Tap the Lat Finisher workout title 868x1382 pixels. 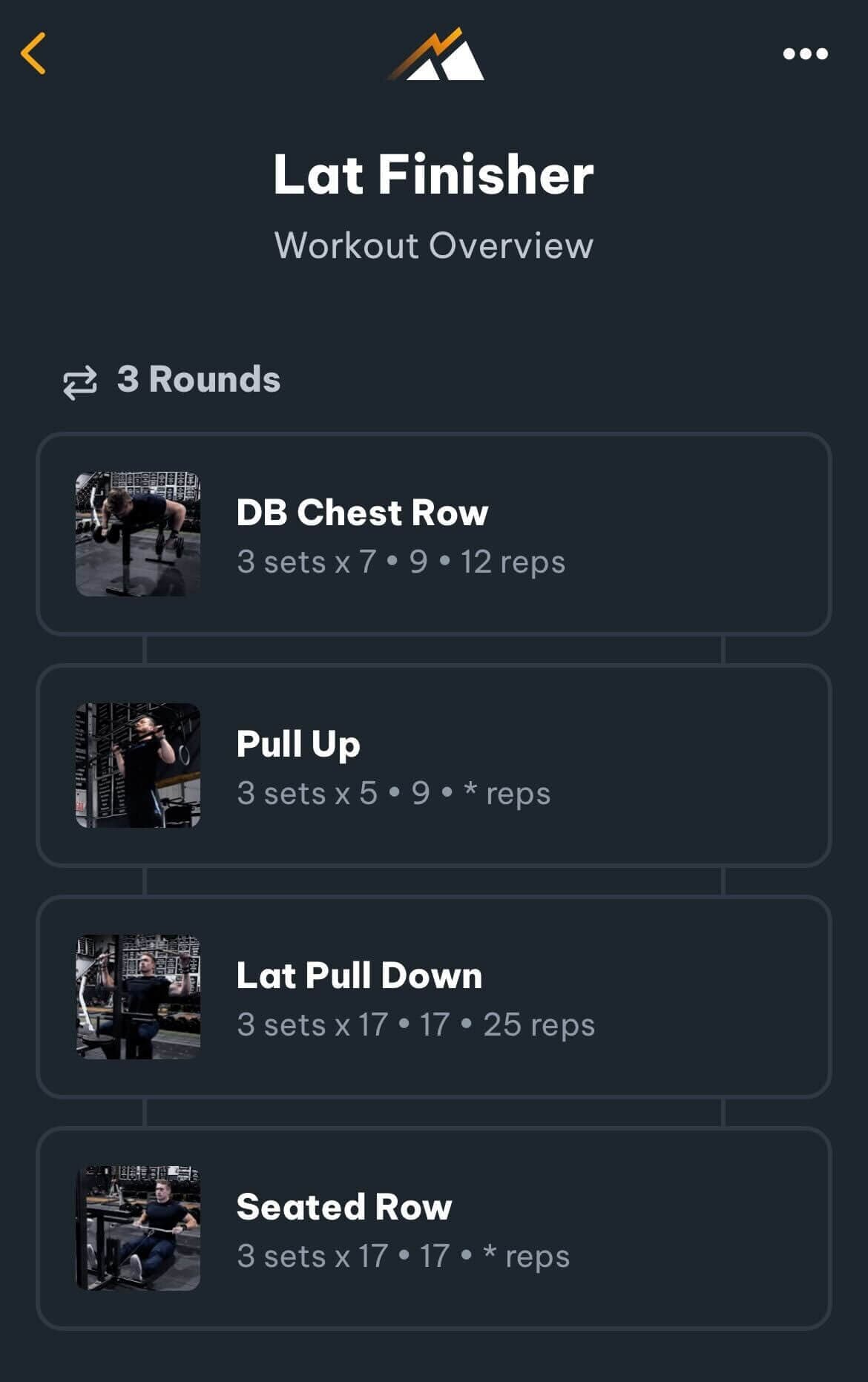pyautogui.click(x=434, y=174)
